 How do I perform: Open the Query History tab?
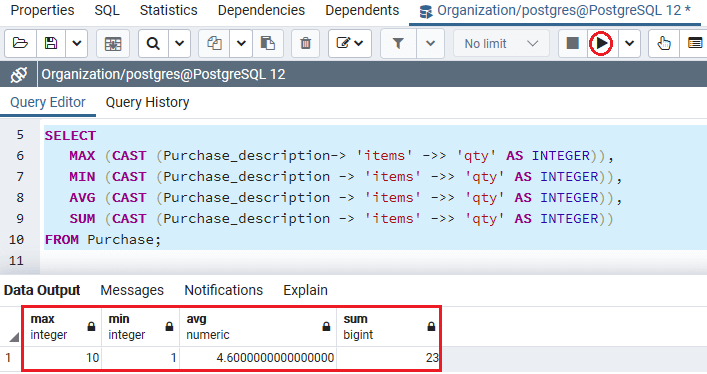[147, 102]
